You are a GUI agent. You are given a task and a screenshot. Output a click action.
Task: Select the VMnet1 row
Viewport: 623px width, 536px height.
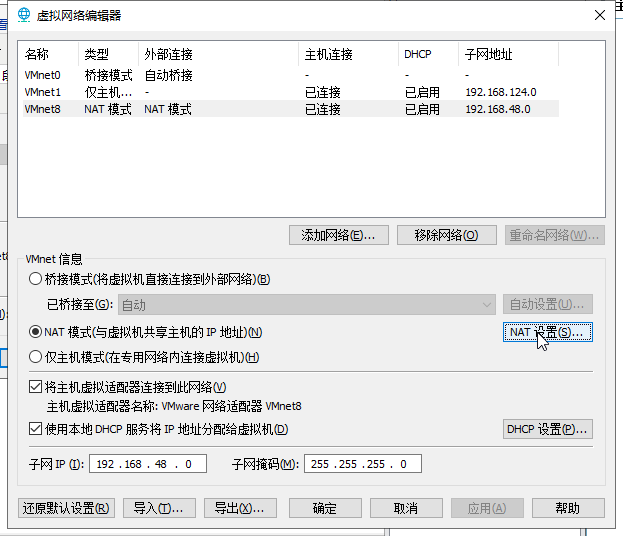(x=291, y=92)
